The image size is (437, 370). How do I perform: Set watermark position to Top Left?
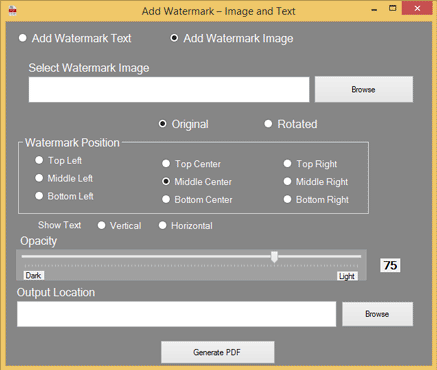pos(58,160)
